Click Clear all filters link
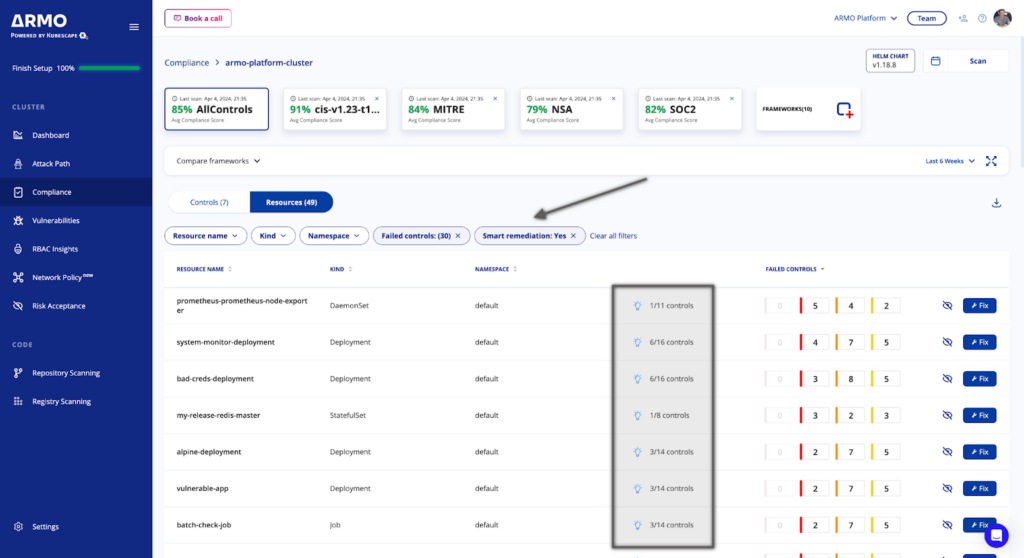1024x558 pixels. (613, 236)
